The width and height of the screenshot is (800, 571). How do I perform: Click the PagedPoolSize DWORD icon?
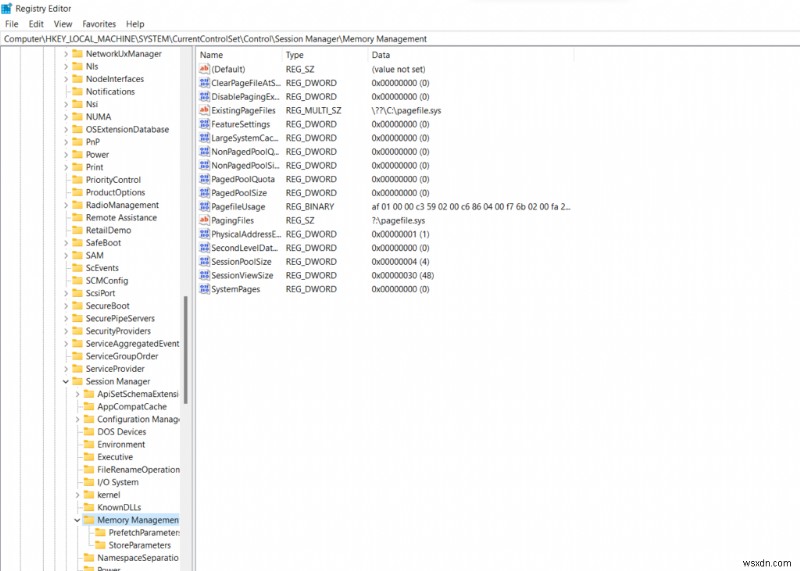pyautogui.click(x=205, y=193)
